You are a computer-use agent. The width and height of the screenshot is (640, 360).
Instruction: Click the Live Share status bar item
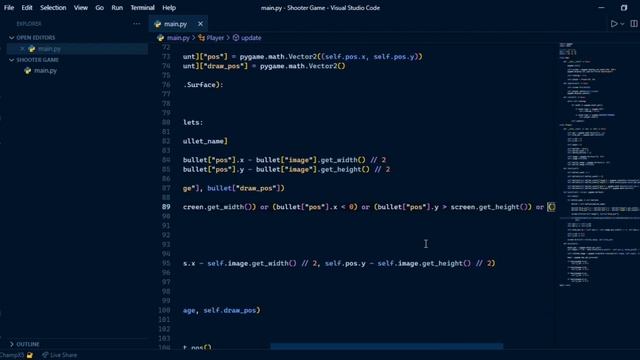pyautogui.click(x=60, y=356)
